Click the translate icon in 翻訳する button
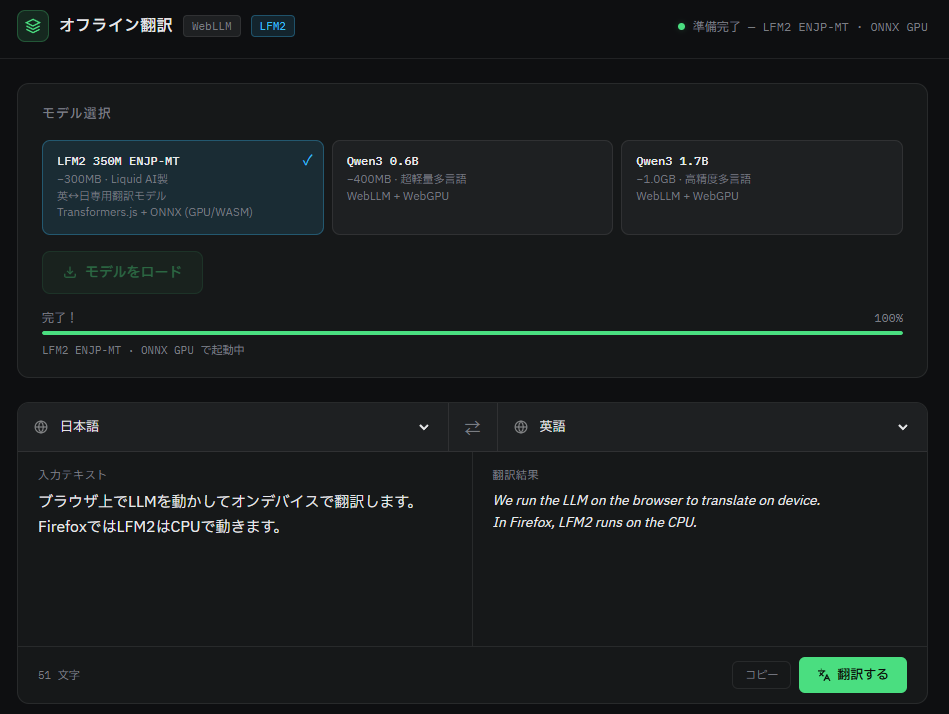 tap(824, 675)
